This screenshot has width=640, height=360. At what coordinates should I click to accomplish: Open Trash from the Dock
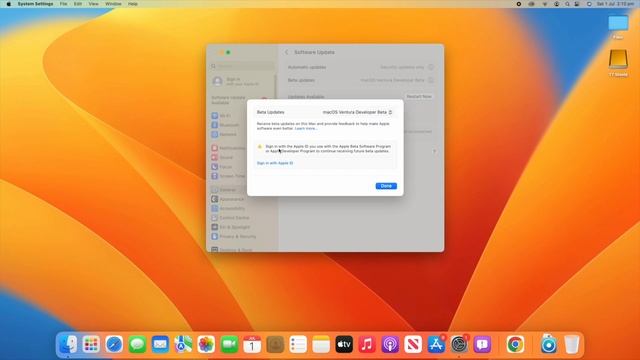coord(572,344)
